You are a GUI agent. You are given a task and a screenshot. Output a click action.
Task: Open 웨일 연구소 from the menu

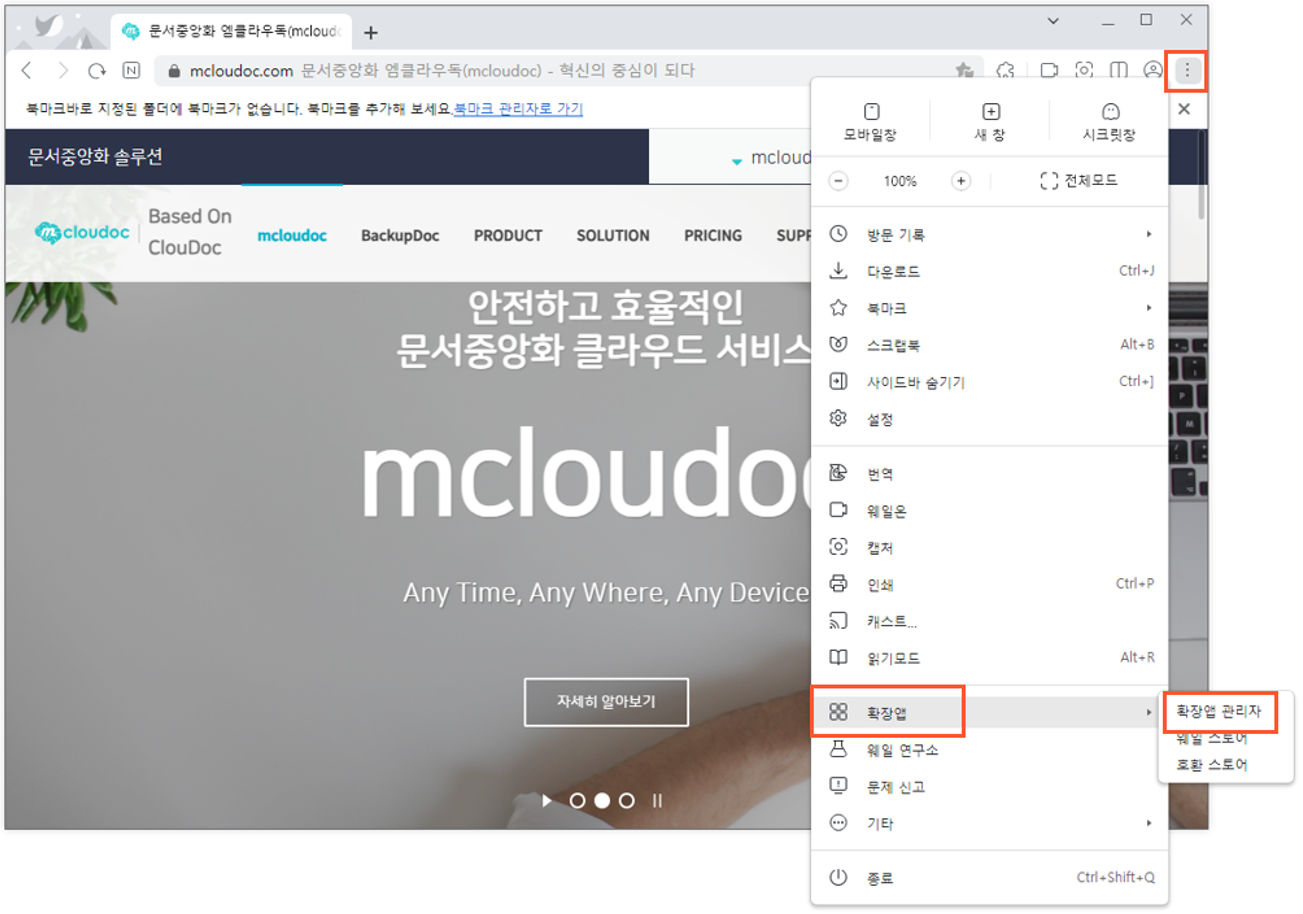pyautogui.click(x=989, y=749)
